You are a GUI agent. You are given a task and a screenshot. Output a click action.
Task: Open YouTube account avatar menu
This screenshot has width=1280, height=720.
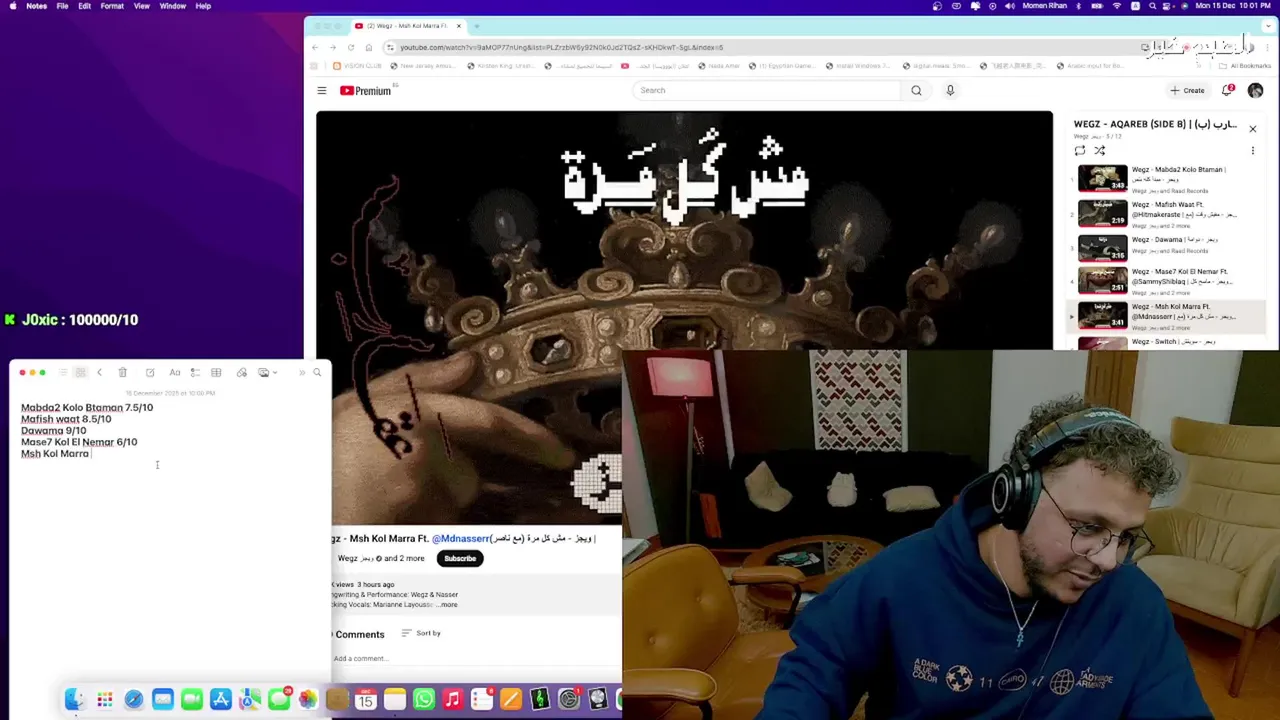pyautogui.click(x=1255, y=90)
